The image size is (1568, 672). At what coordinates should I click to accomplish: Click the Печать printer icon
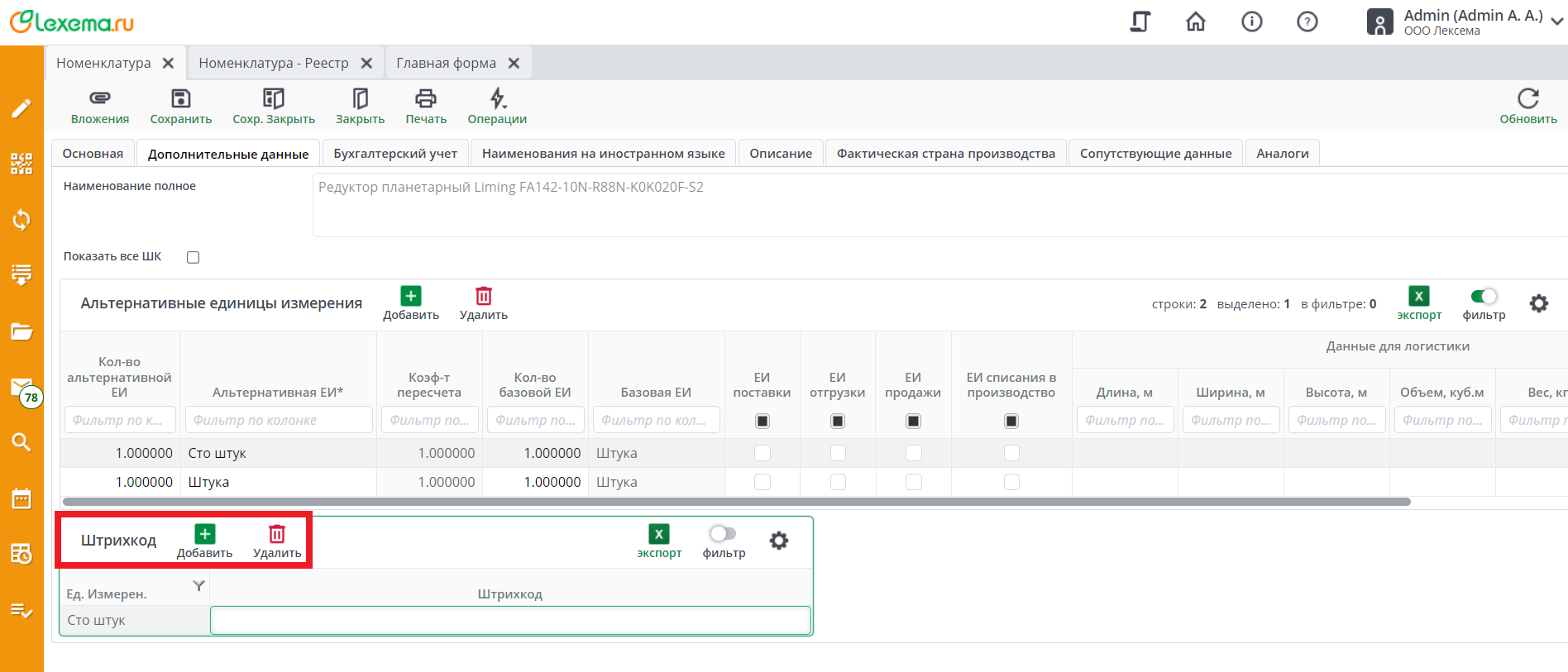pos(425,98)
